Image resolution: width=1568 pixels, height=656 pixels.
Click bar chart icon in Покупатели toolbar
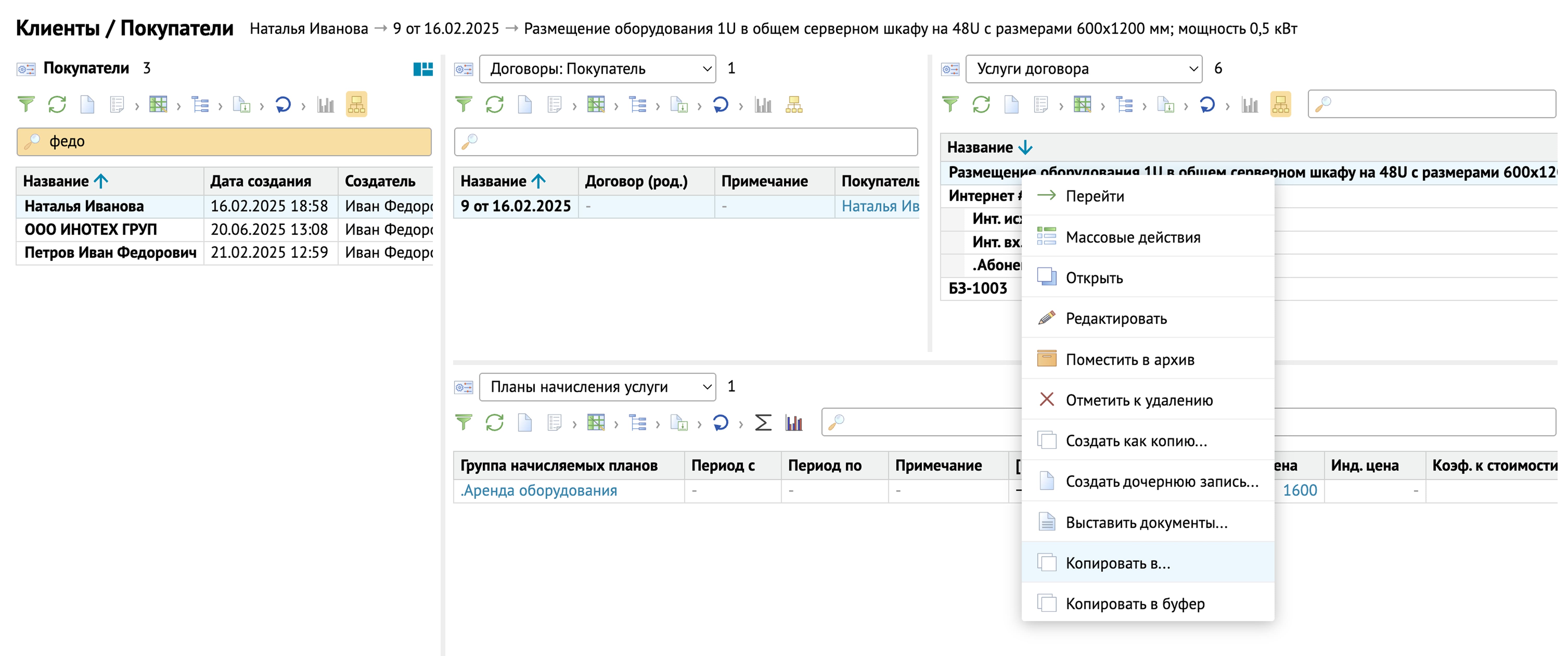pos(326,105)
